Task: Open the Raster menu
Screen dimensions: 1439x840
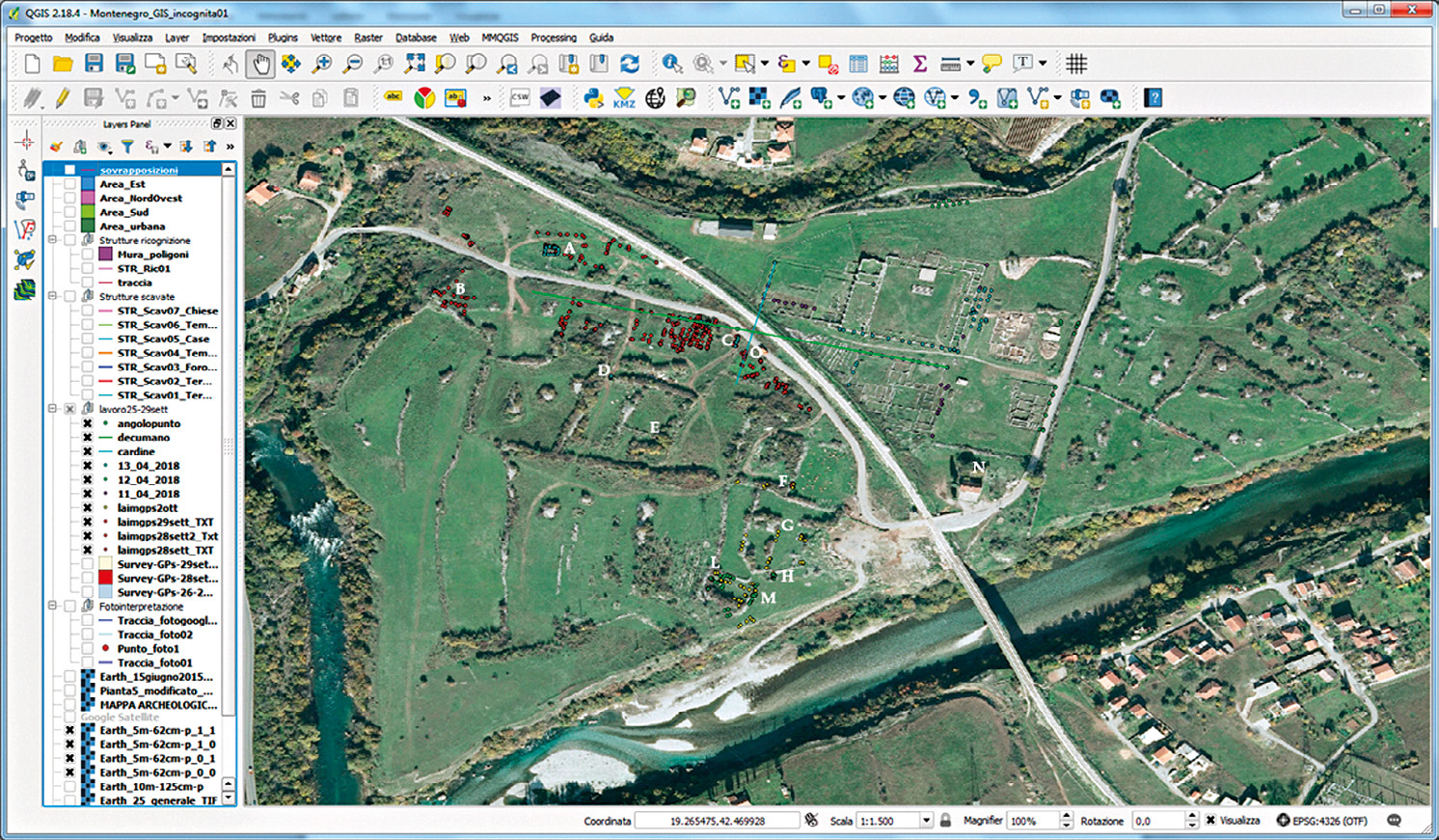Action: coord(368,38)
